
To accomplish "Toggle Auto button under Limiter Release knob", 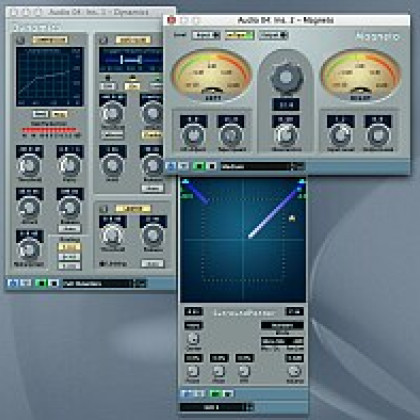I will pyautogui.click(x=152, y=264).
